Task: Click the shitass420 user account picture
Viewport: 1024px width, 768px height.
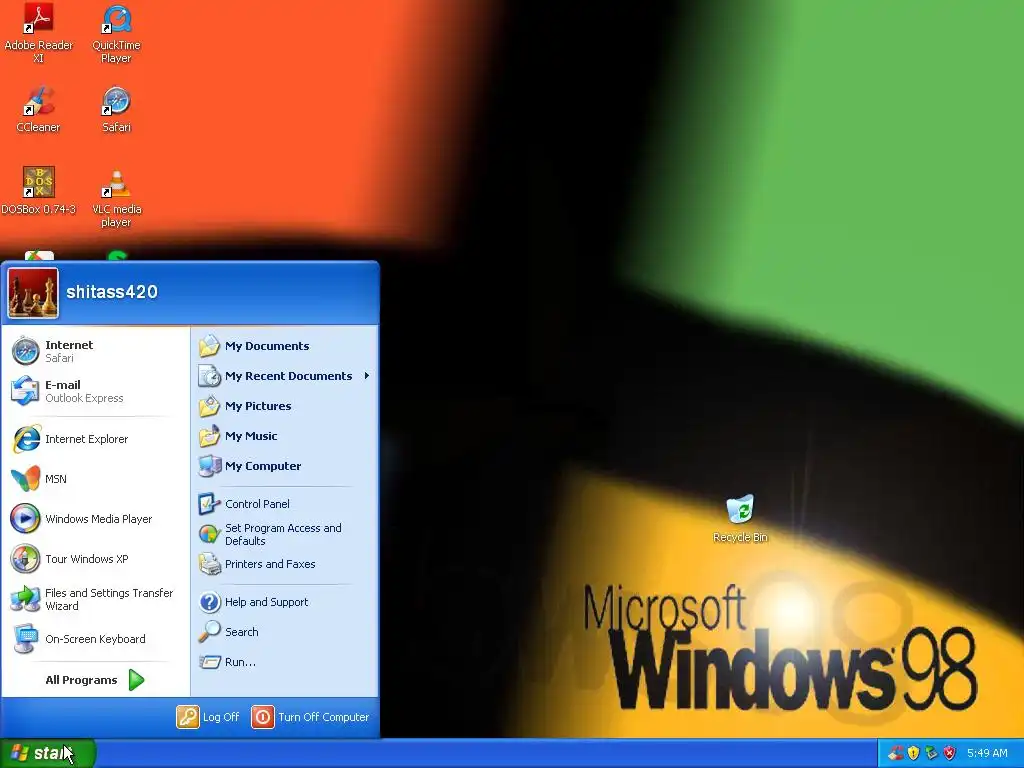Action: (33, 293)
